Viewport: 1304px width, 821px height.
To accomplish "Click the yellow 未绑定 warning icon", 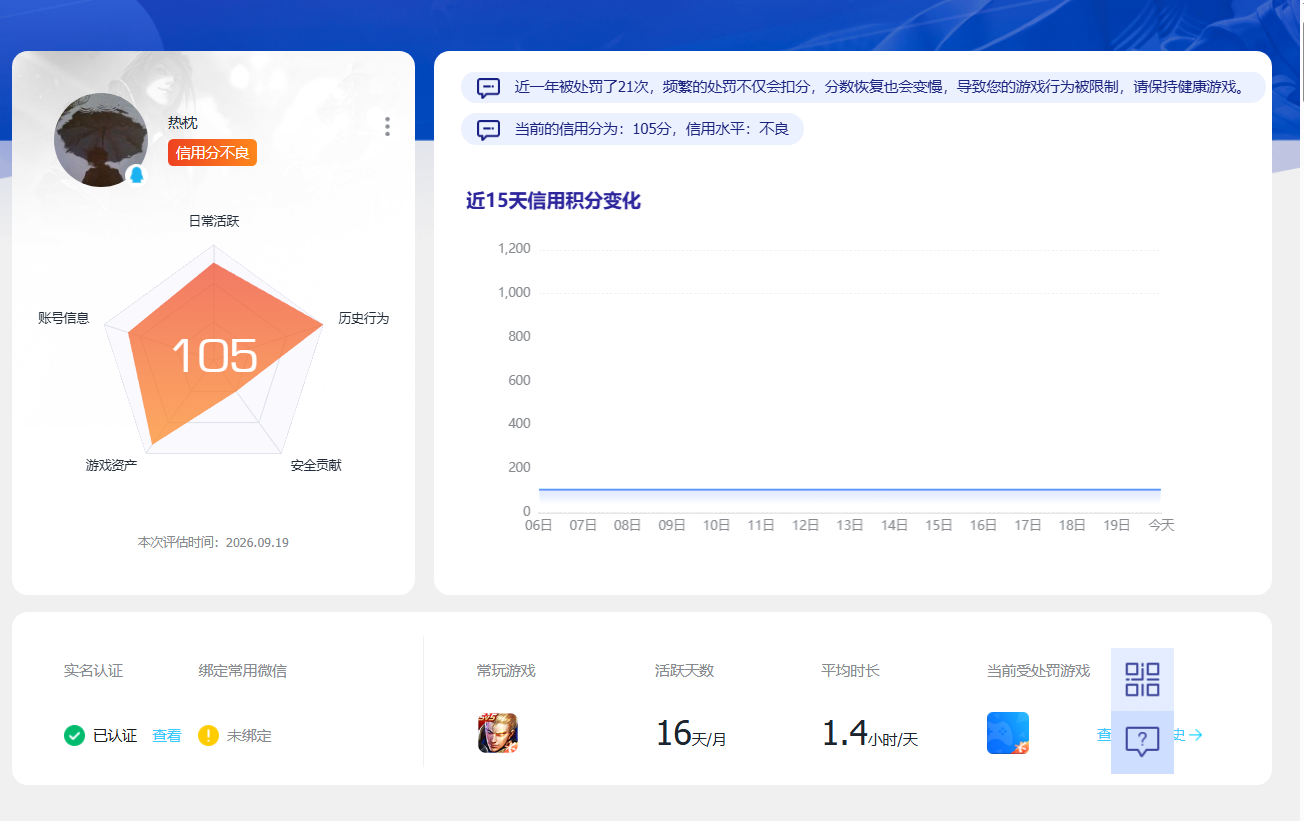I will pos(208,736).
